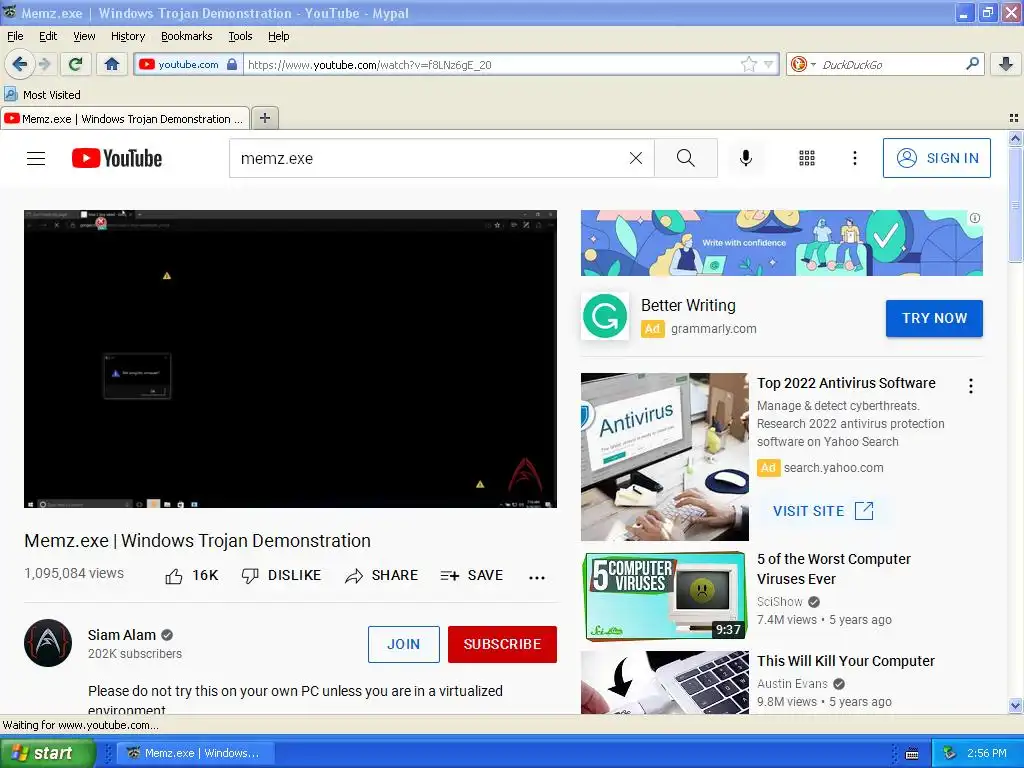1024x768 pixels.
Task: Open the Tools menu
Action: (240, 36)
